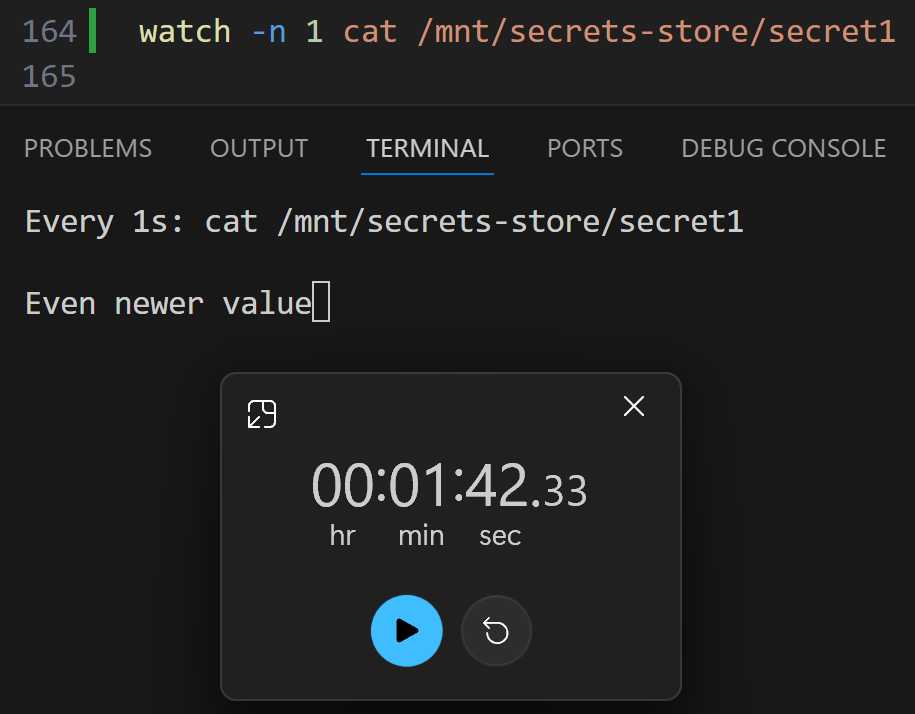Click the green change indicator beside line 164
The height and width of the screenshot is (714, 915).
[92, 31]
